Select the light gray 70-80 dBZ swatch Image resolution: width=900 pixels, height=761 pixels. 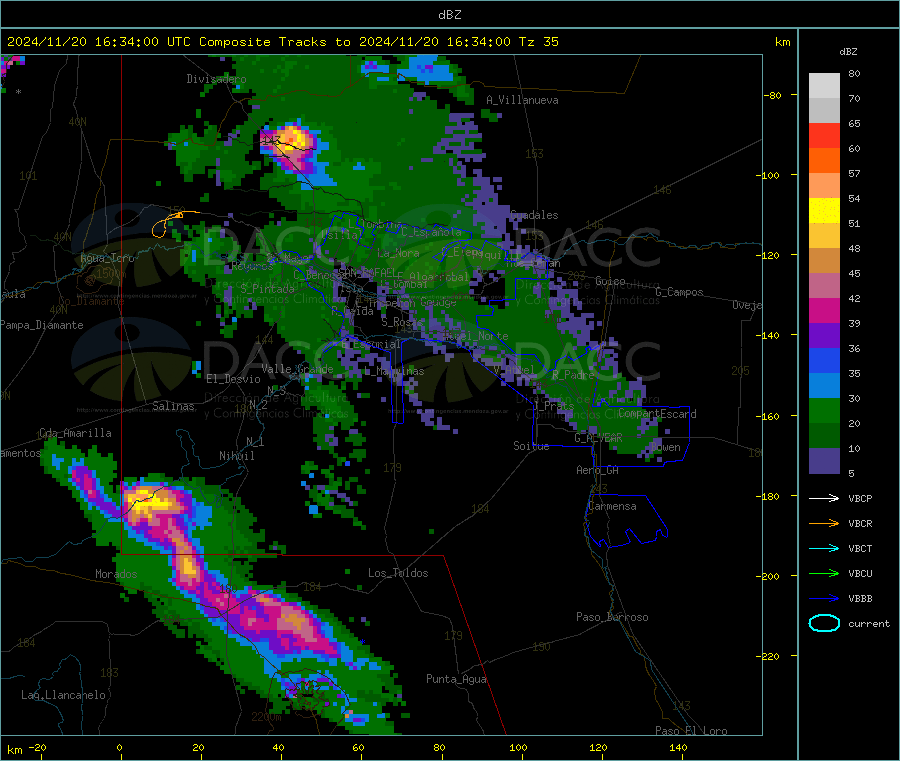pyautogui.click(x=824, y=86)
